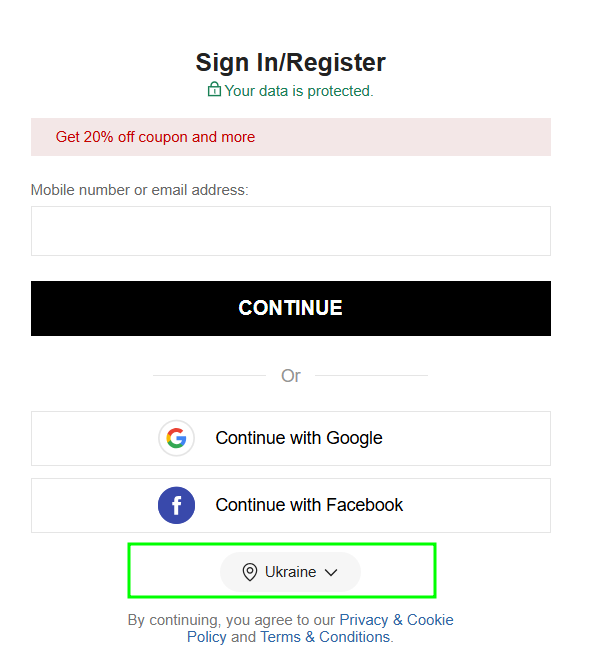Click the 'Or' divider text

291,376
